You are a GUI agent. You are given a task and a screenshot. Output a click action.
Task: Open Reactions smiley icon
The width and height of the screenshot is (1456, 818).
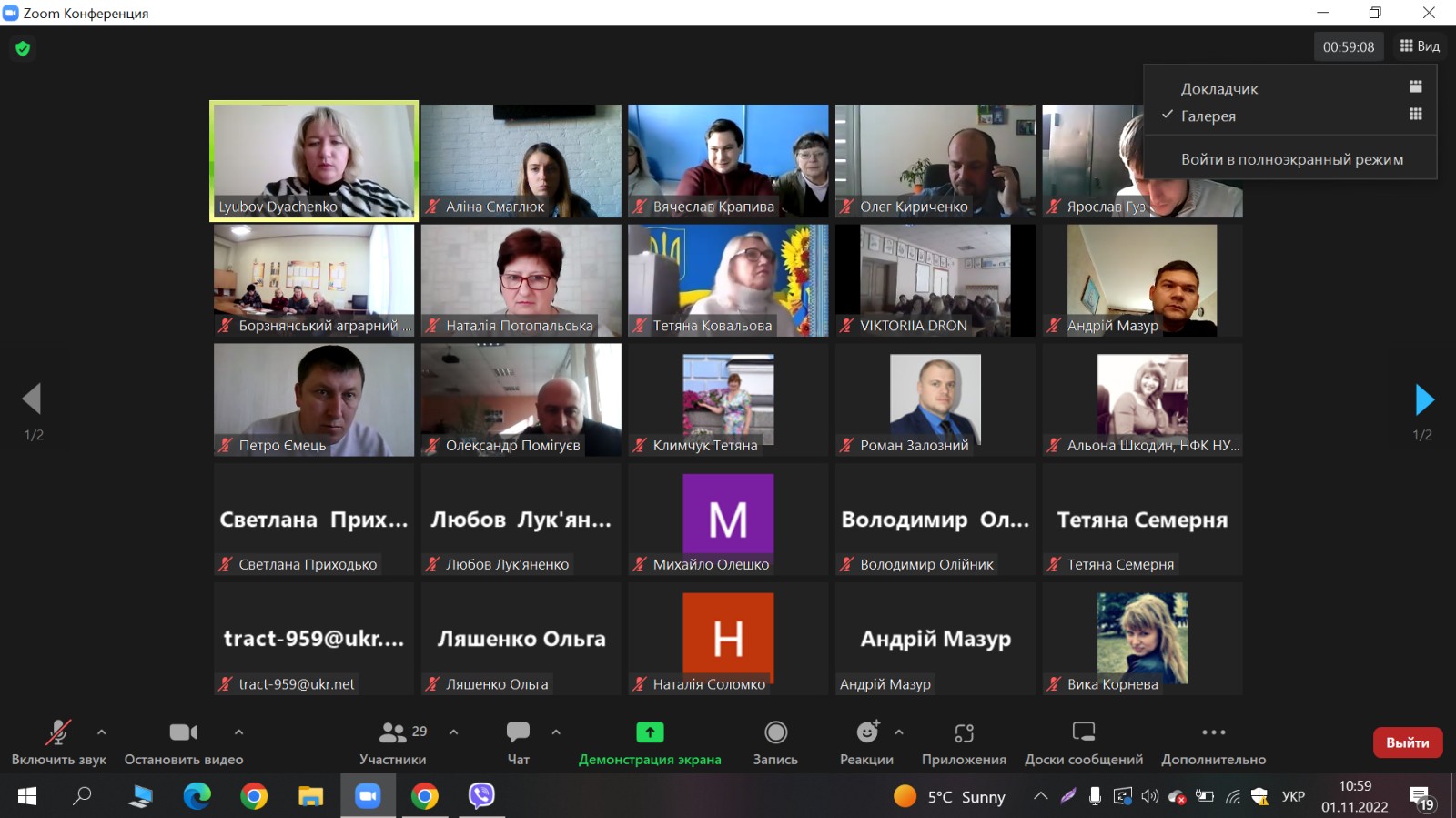(x=867, y=732)
